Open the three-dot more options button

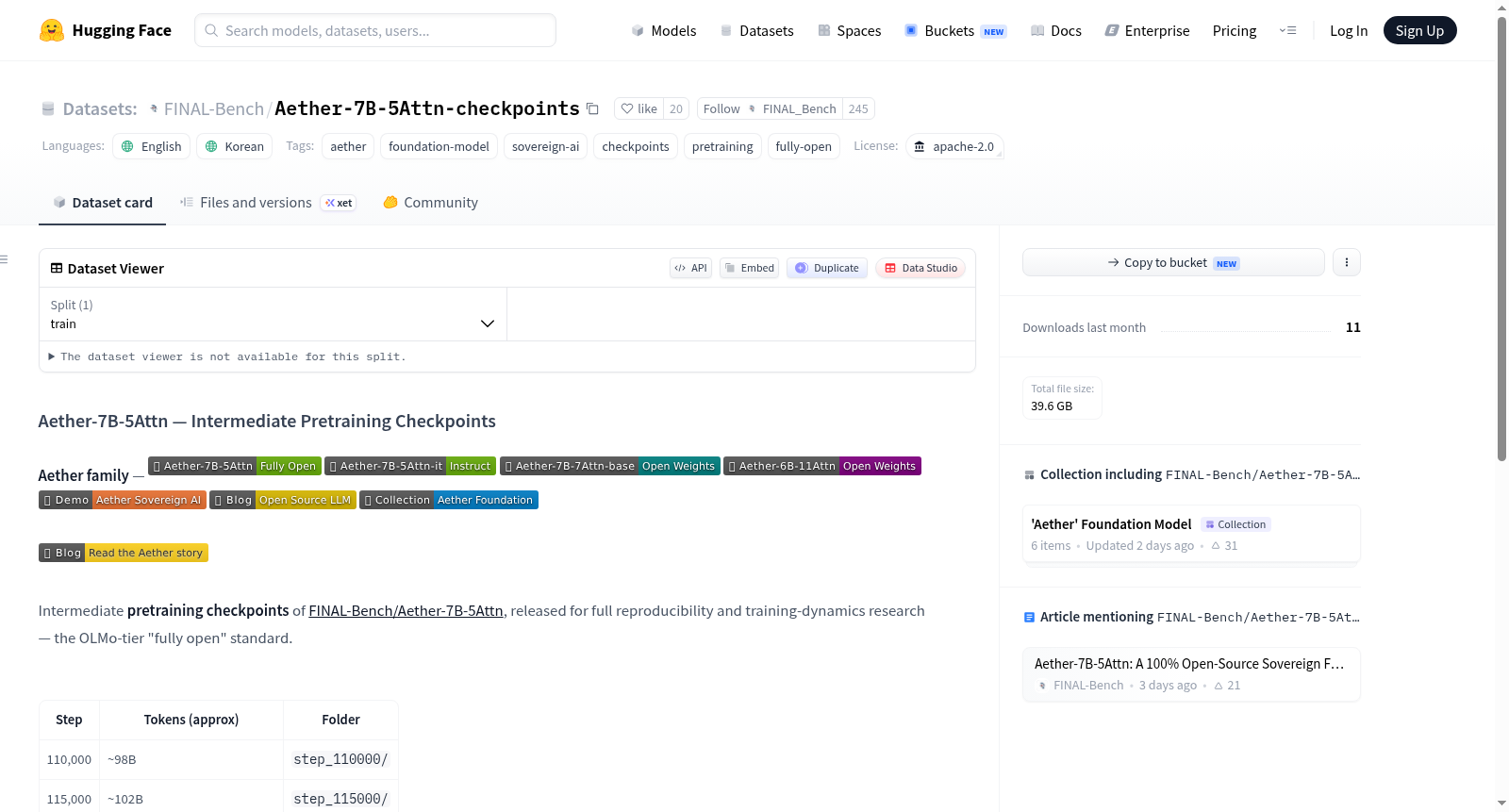1347,262
